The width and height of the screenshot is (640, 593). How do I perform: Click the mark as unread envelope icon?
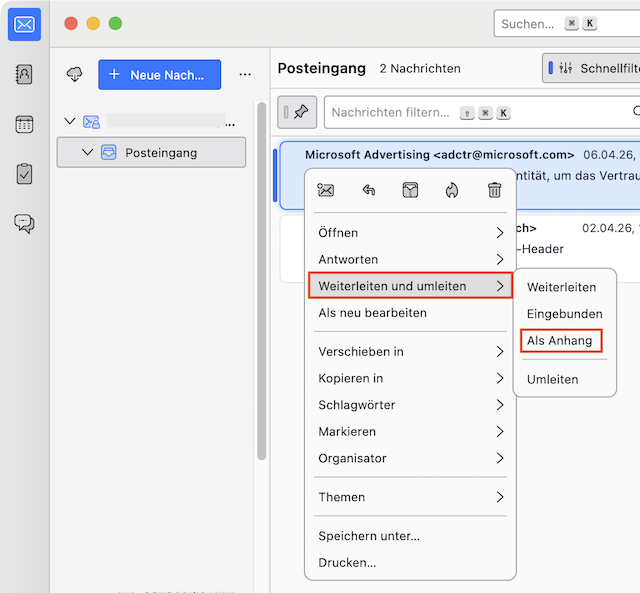tap(325, 190)
